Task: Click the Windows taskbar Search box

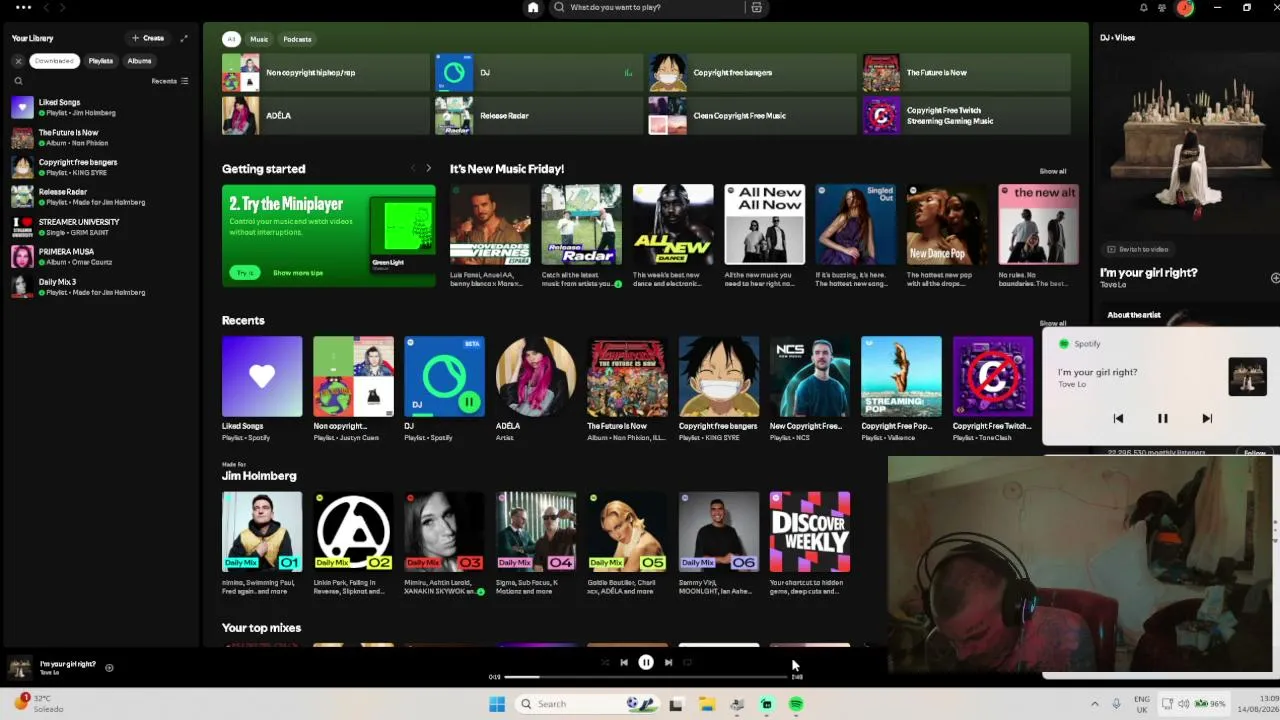Action: [587, 704]
